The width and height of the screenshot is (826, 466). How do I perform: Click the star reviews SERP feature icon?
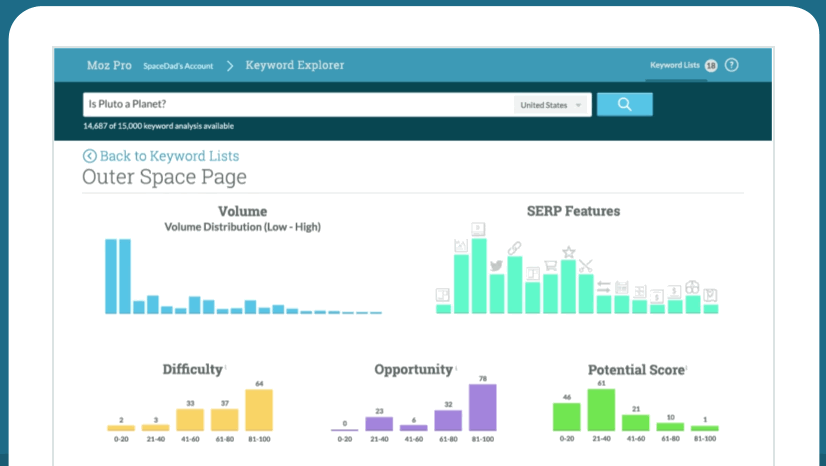click(x=568, y=251)
